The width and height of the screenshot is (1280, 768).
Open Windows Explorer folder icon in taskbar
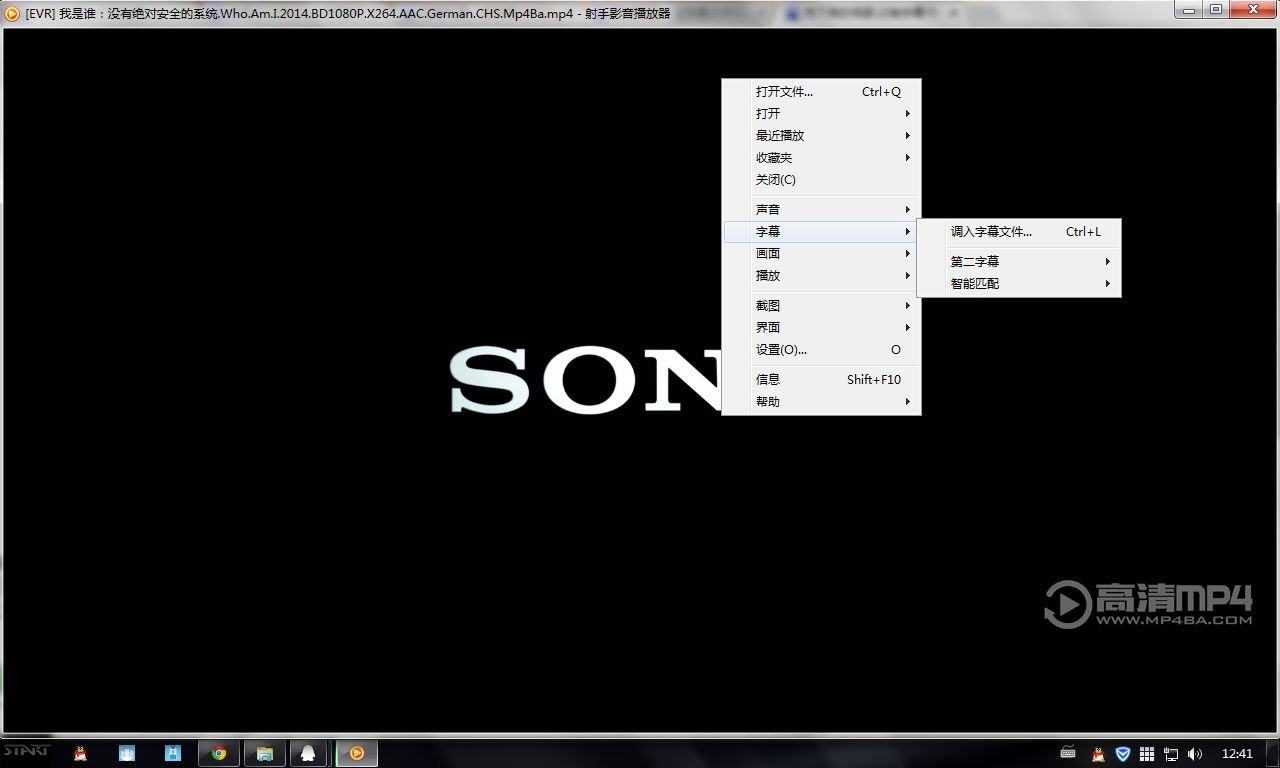(264, 753)
